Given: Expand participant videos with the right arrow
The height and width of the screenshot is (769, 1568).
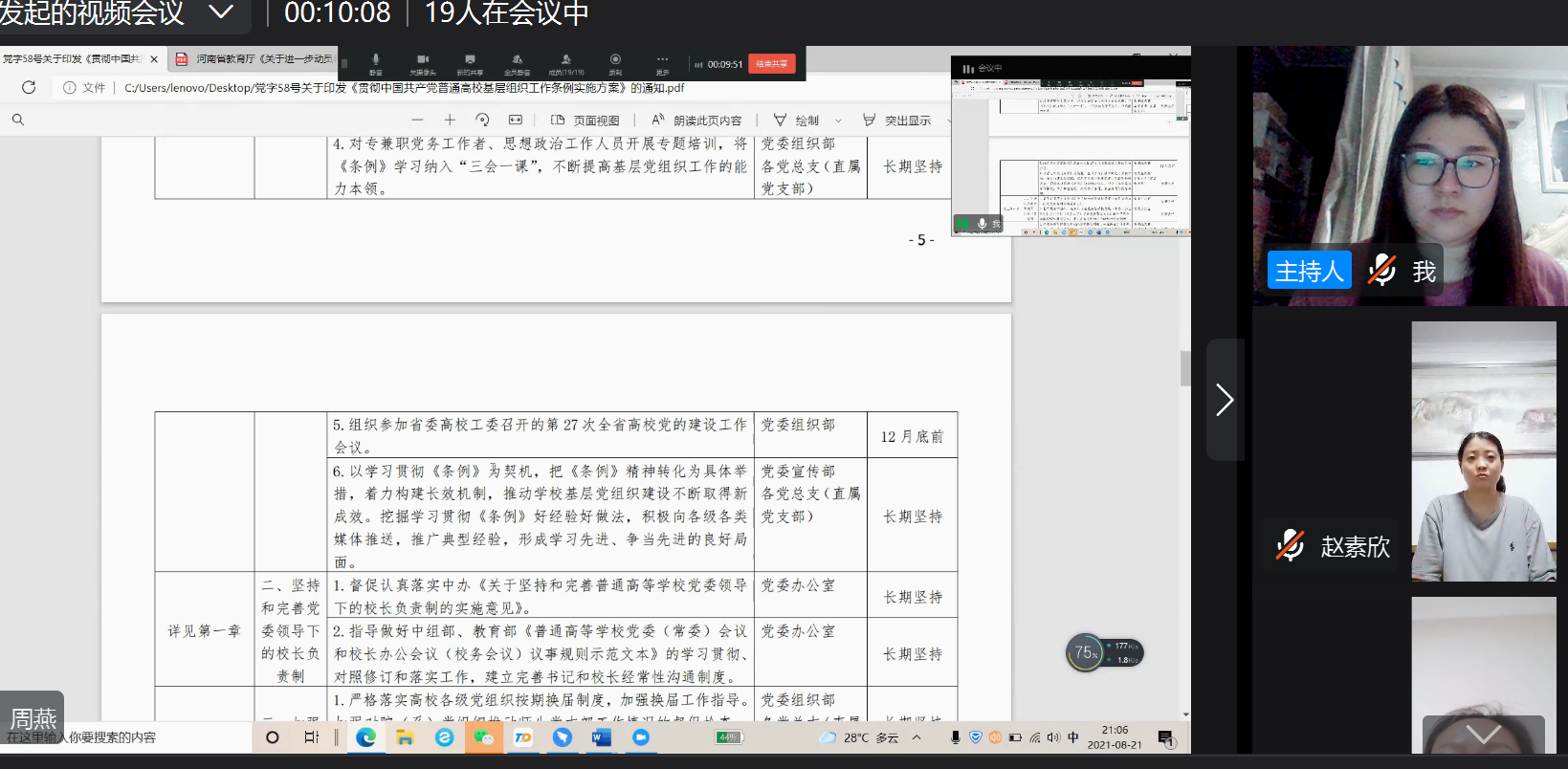Looking at the screenshot, I should click(x=1225, y=400).
